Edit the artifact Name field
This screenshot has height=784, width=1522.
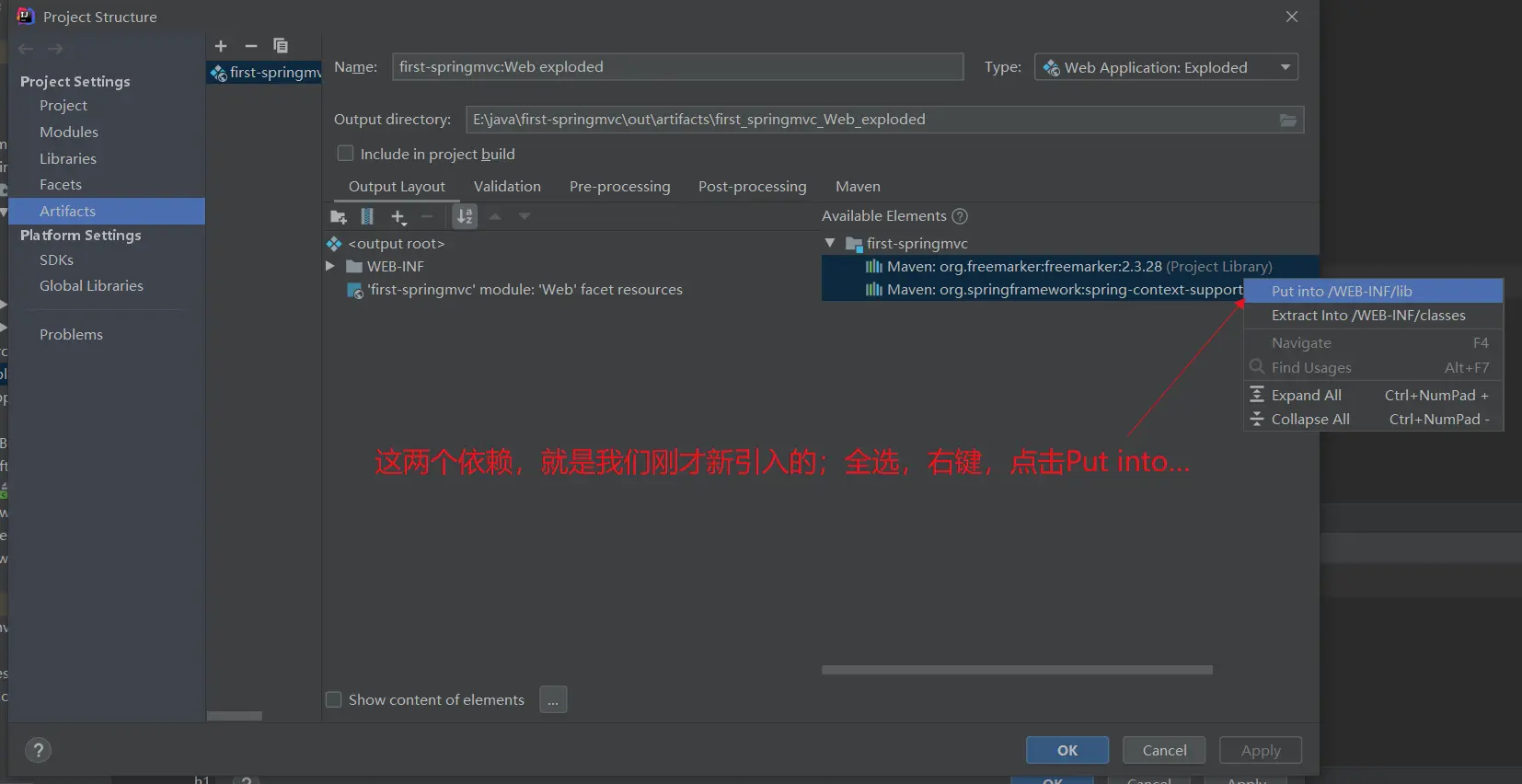coord(677,67)
